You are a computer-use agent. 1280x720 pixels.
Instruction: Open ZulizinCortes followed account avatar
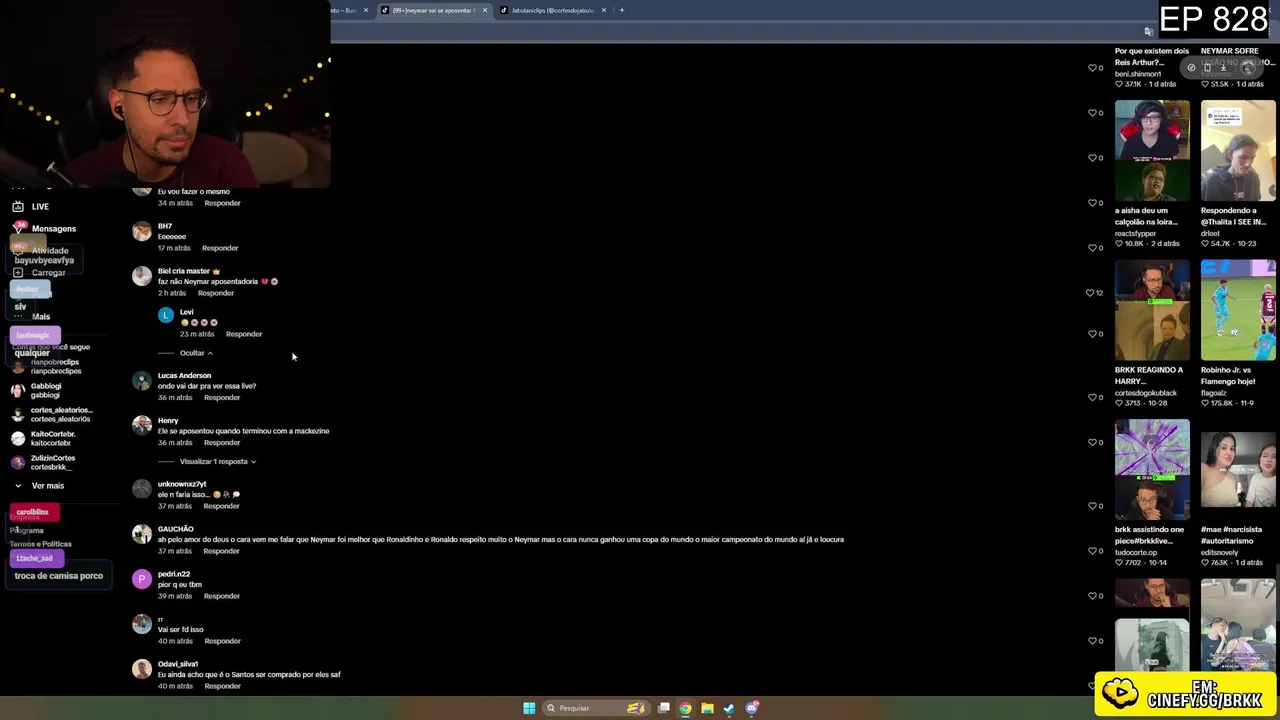pos(18,462)
